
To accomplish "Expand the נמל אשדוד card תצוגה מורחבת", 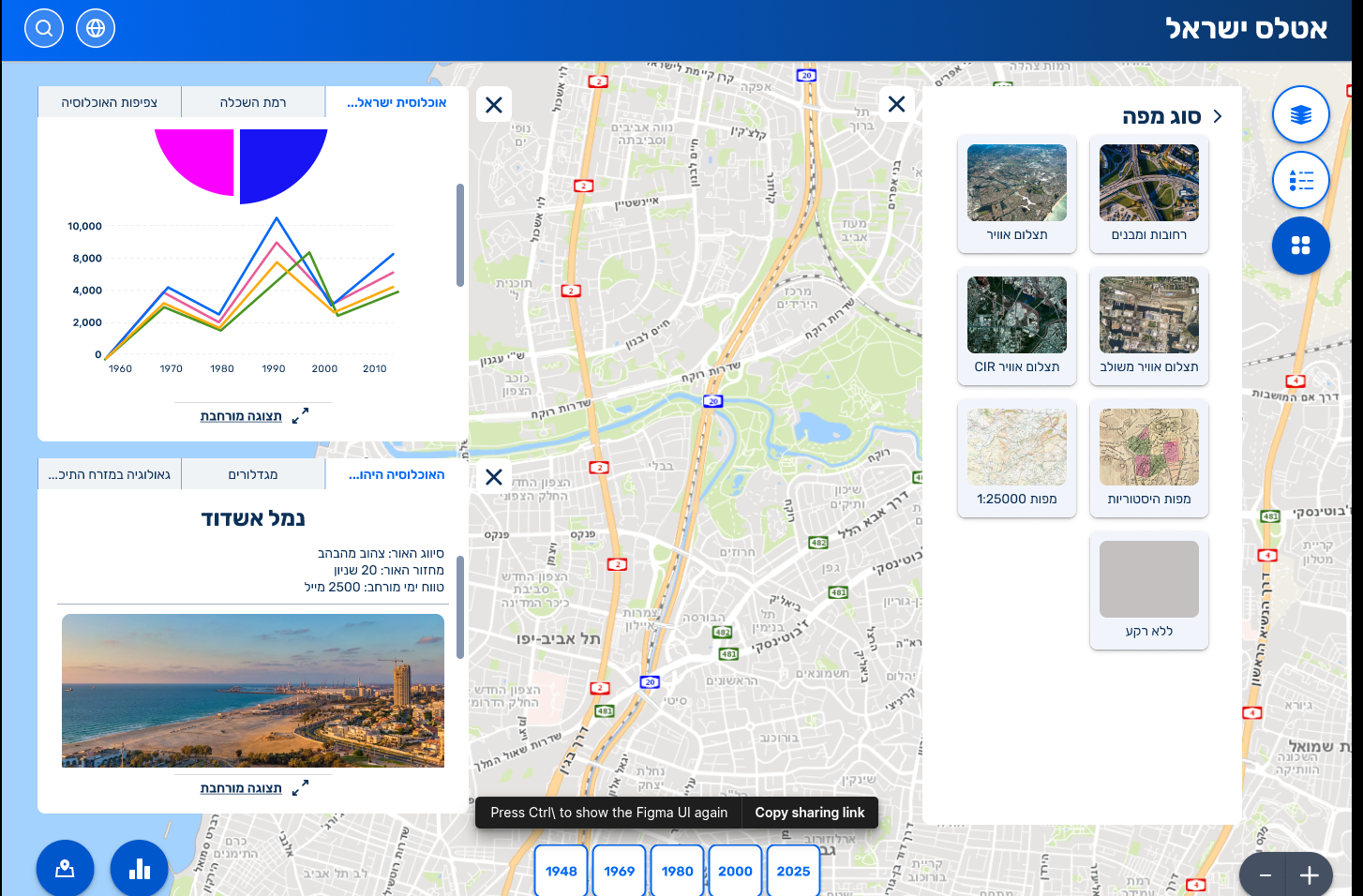I will tap(241, 788).
